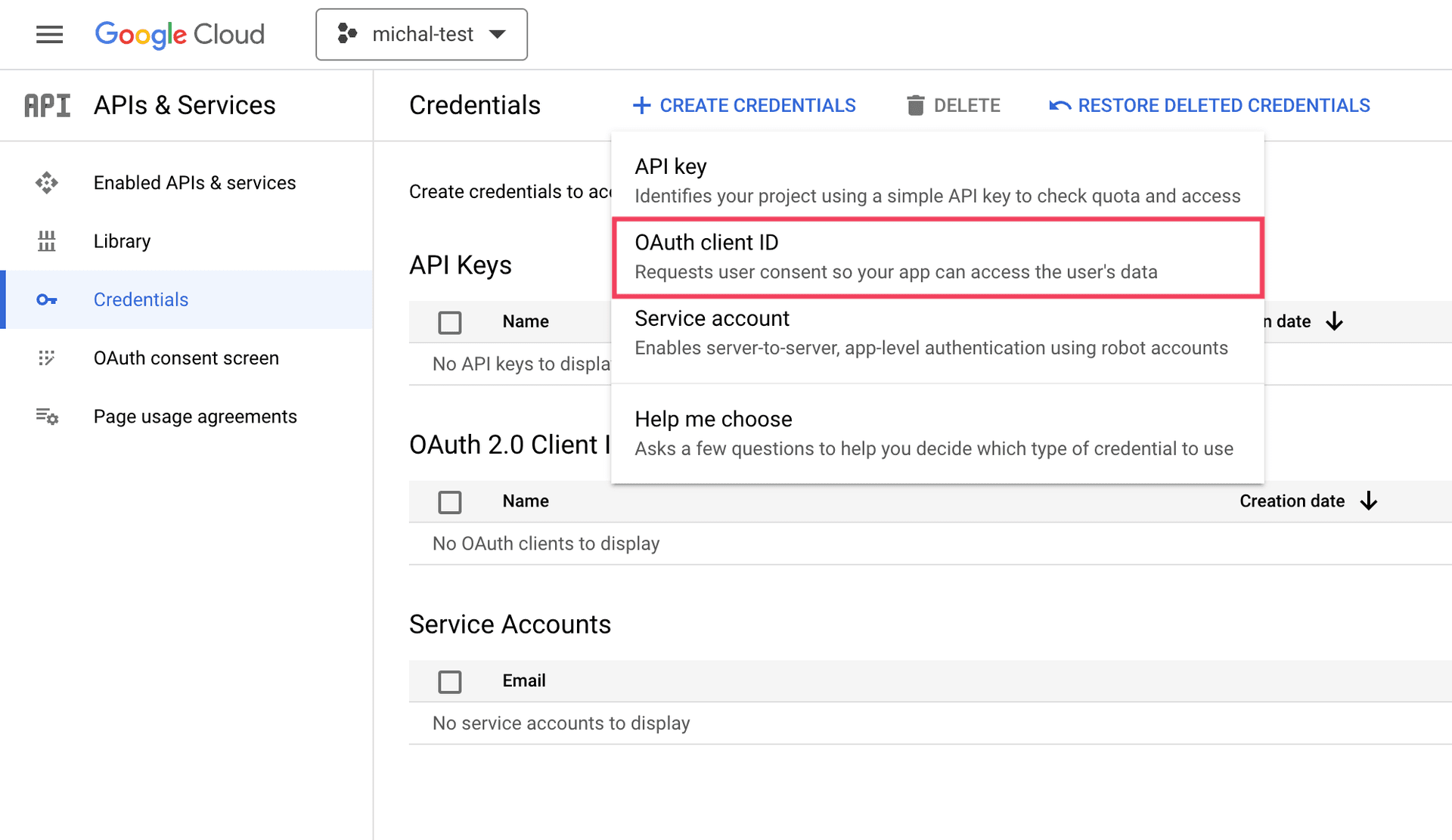Click the Credentials key icon
This screenshot has width=1452, height=840.
(47, 300)
